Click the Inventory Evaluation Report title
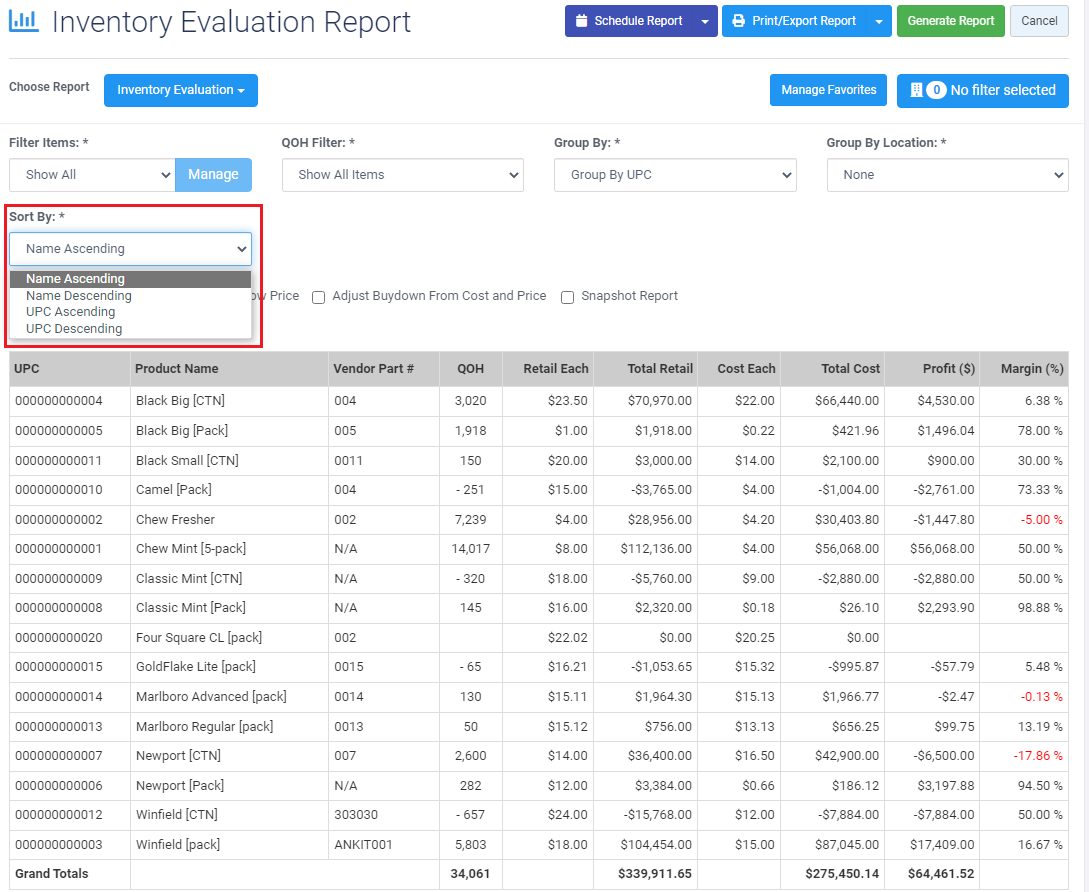Screen dimensions: 1089x892 (231, 22)
